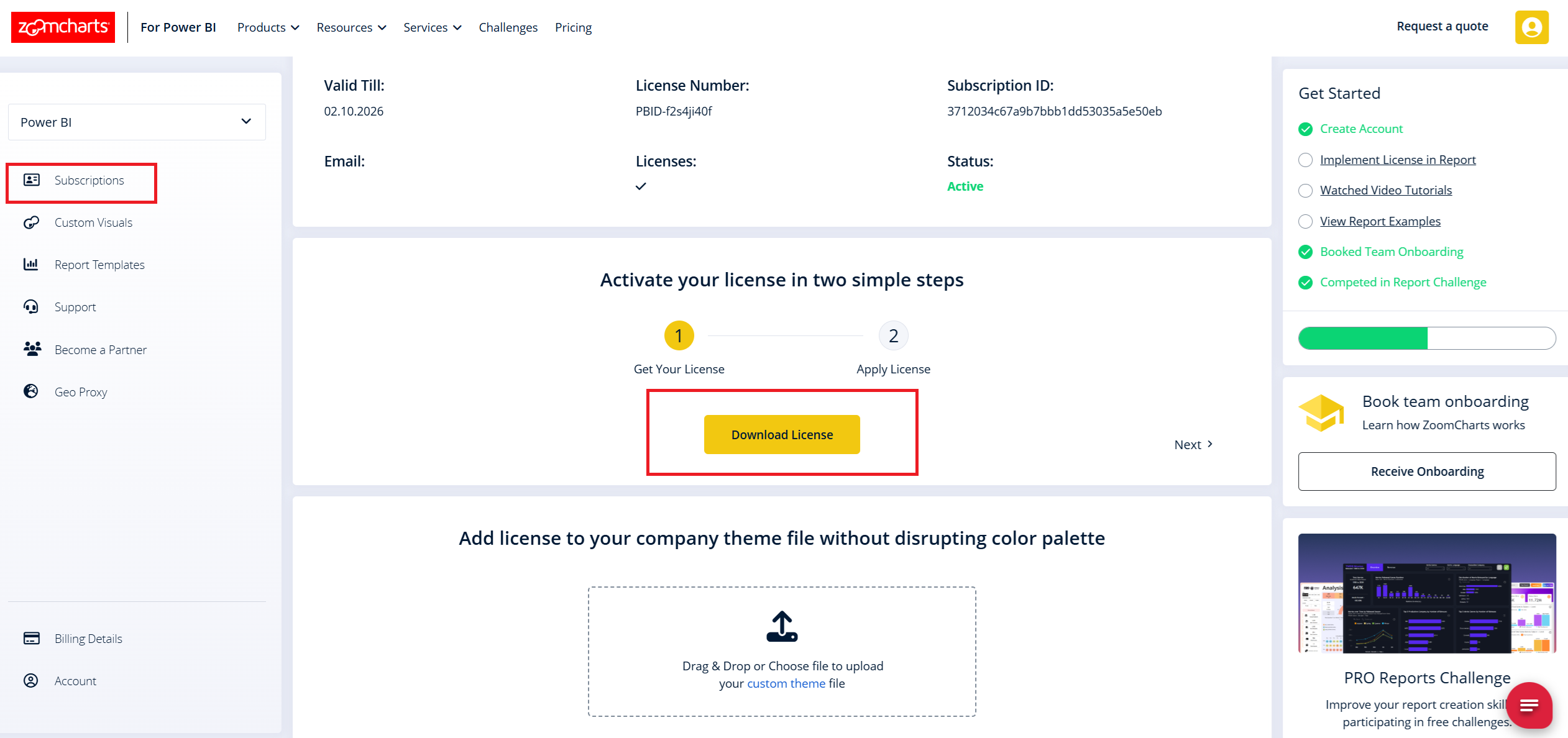
Task: Click the Download License button
Action: tap(782, 434)
